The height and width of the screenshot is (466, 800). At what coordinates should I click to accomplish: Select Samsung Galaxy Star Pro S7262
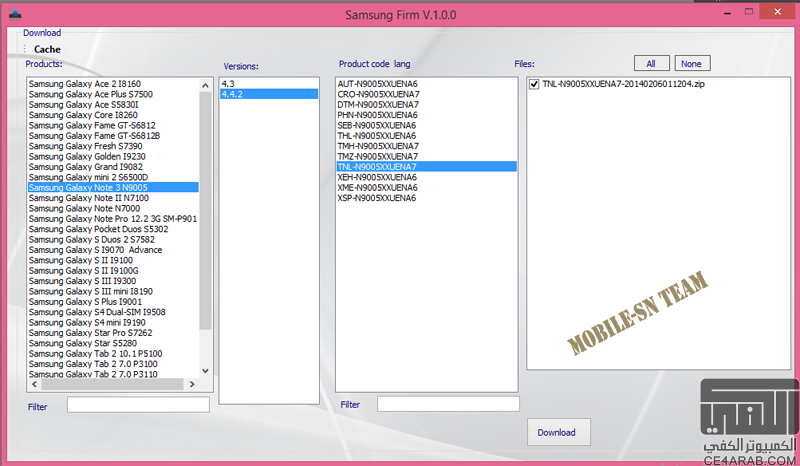(x=113, y=333)
